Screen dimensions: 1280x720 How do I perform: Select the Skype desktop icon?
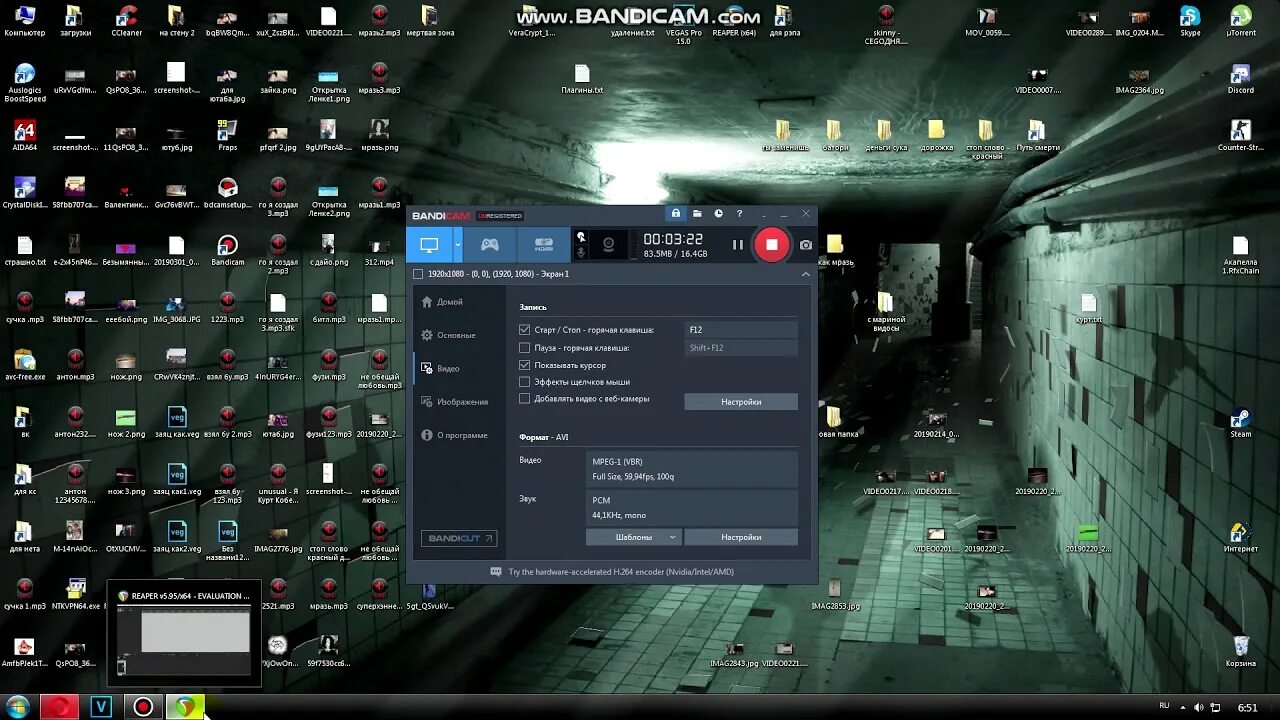(x=1190, y=21)
